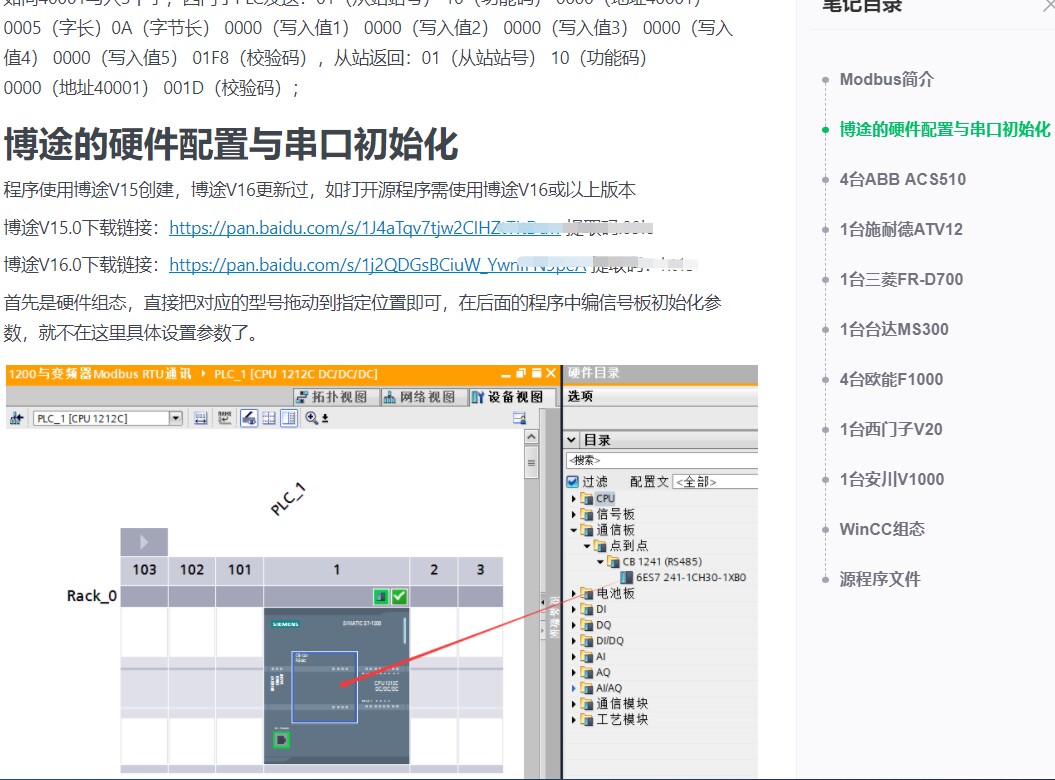This screenshot has width=1055, height=780.
Task: Click the icon at the toolbar's right end
Action: (x=519, y=419)
